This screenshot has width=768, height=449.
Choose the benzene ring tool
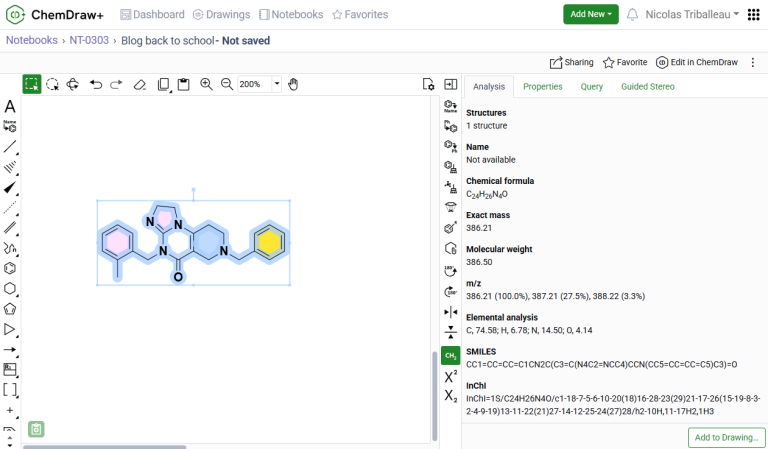(10, 268)
